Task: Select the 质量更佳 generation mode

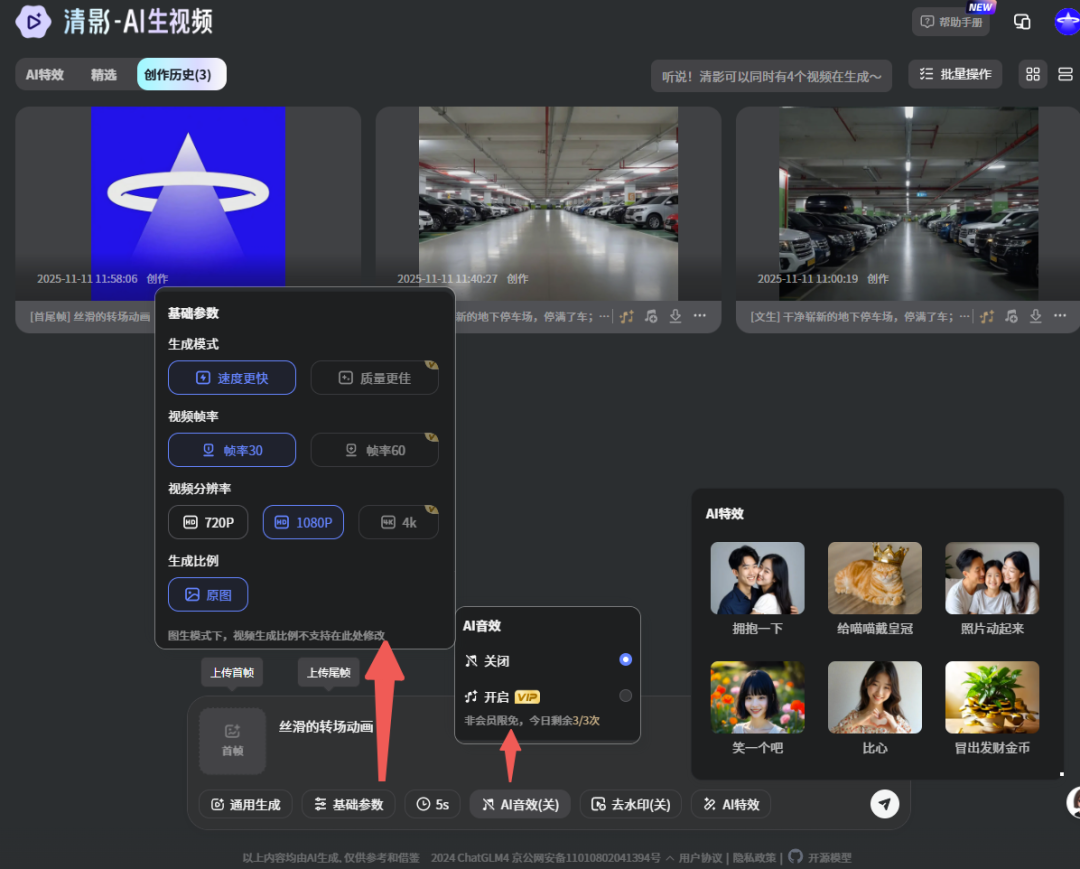Action: click(x=375, y=378)
